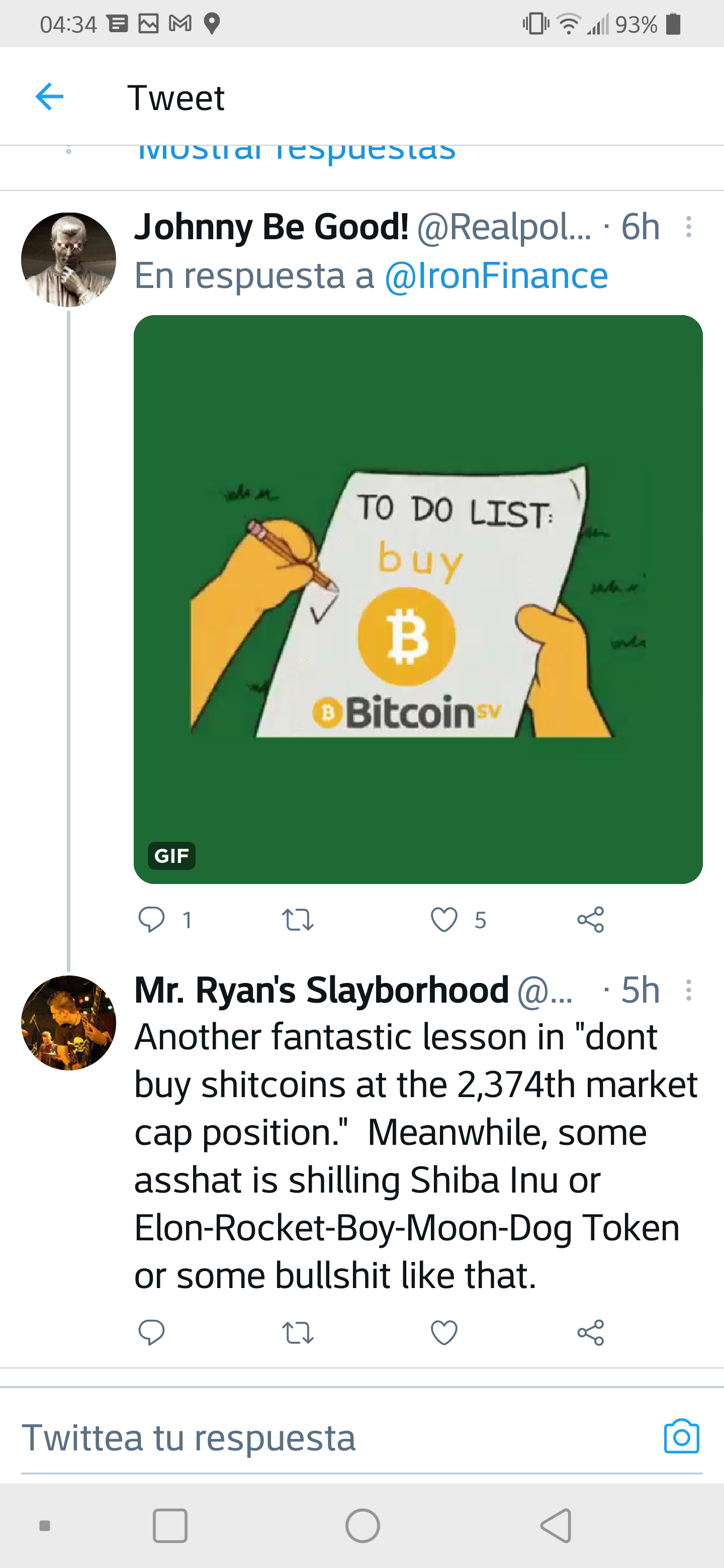This screenshot has width=724, height=1568.
Task: Open options menu on Johnny Be Good's tweet
Action: click(688, 227)
